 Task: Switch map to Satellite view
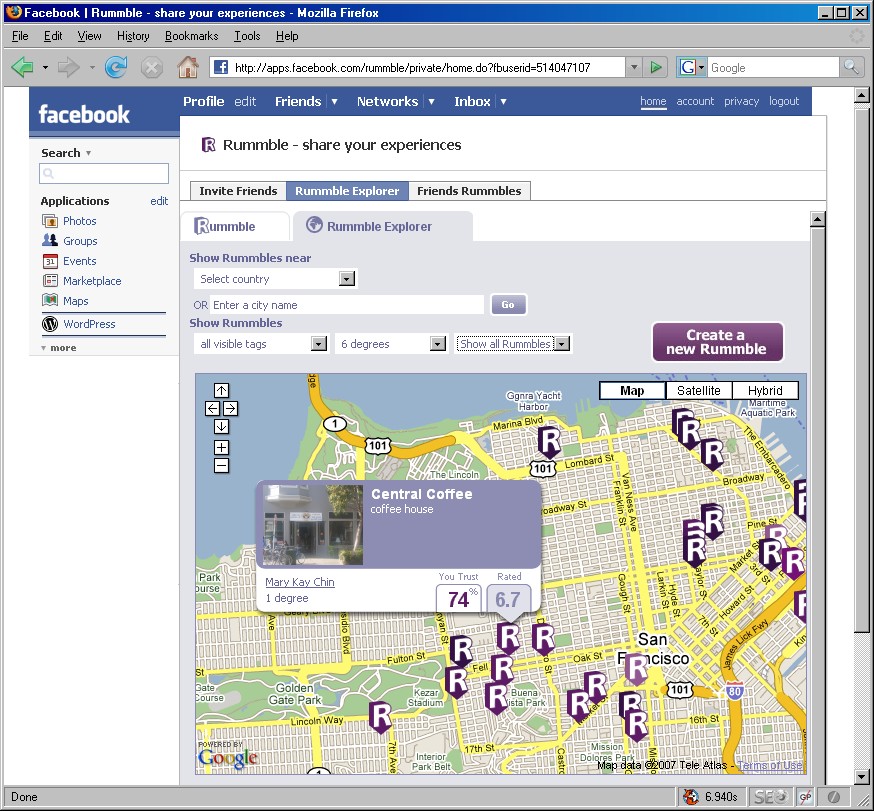click(x=698, y=391)
